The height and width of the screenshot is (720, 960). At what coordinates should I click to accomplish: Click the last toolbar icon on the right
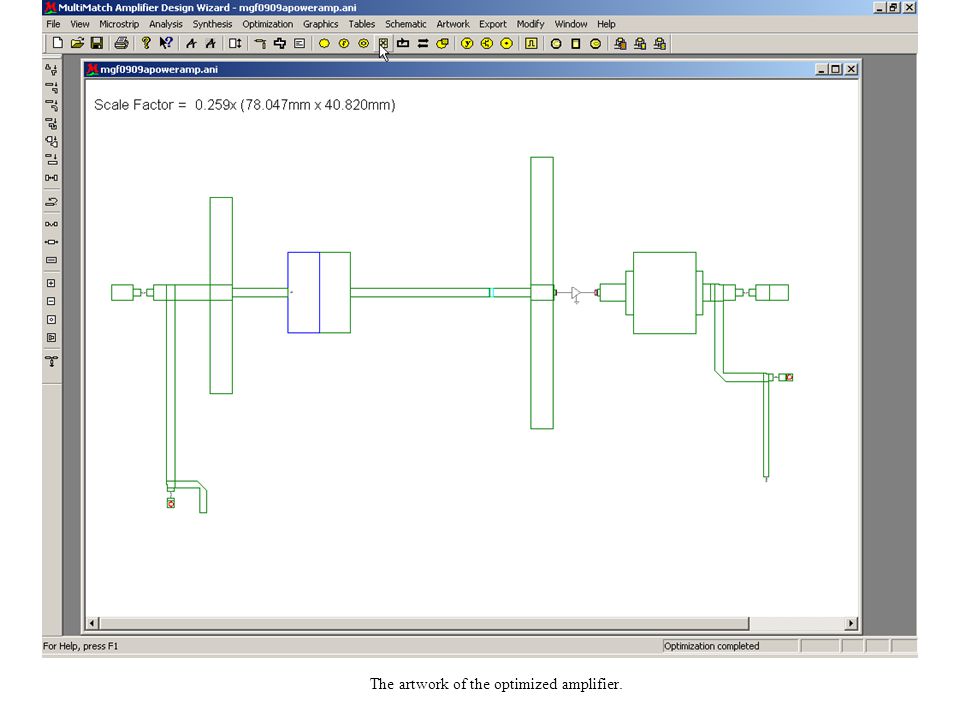[659, 43]
